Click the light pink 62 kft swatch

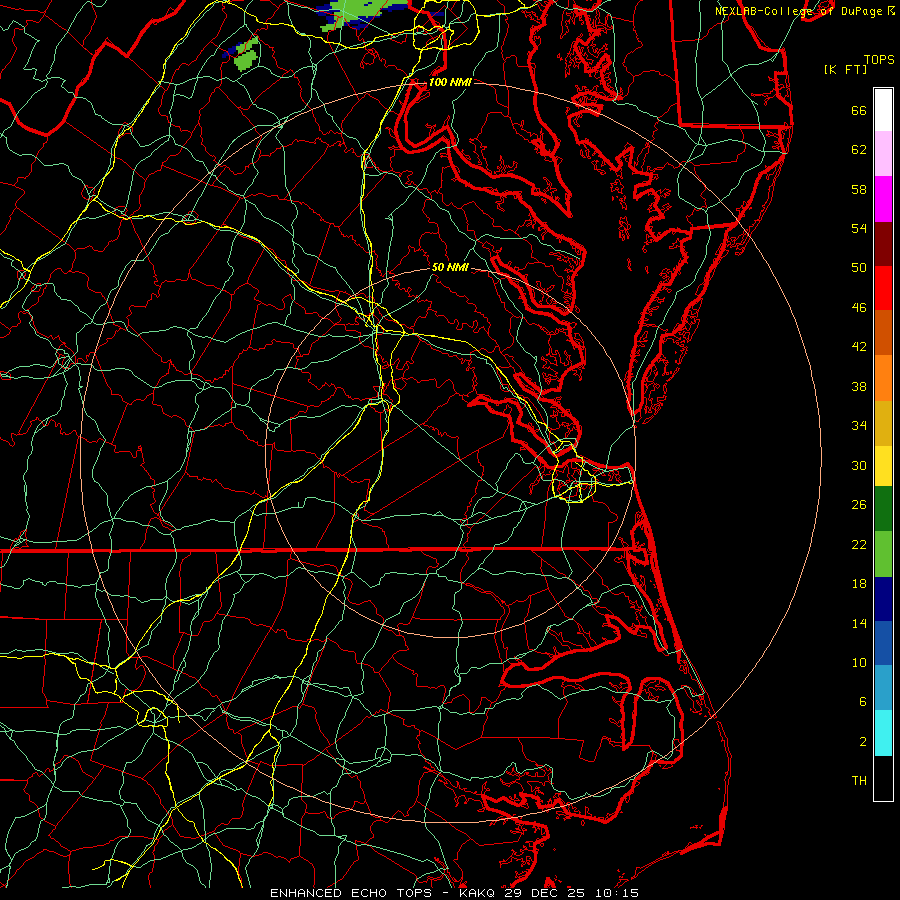click(x=883, y=154)
